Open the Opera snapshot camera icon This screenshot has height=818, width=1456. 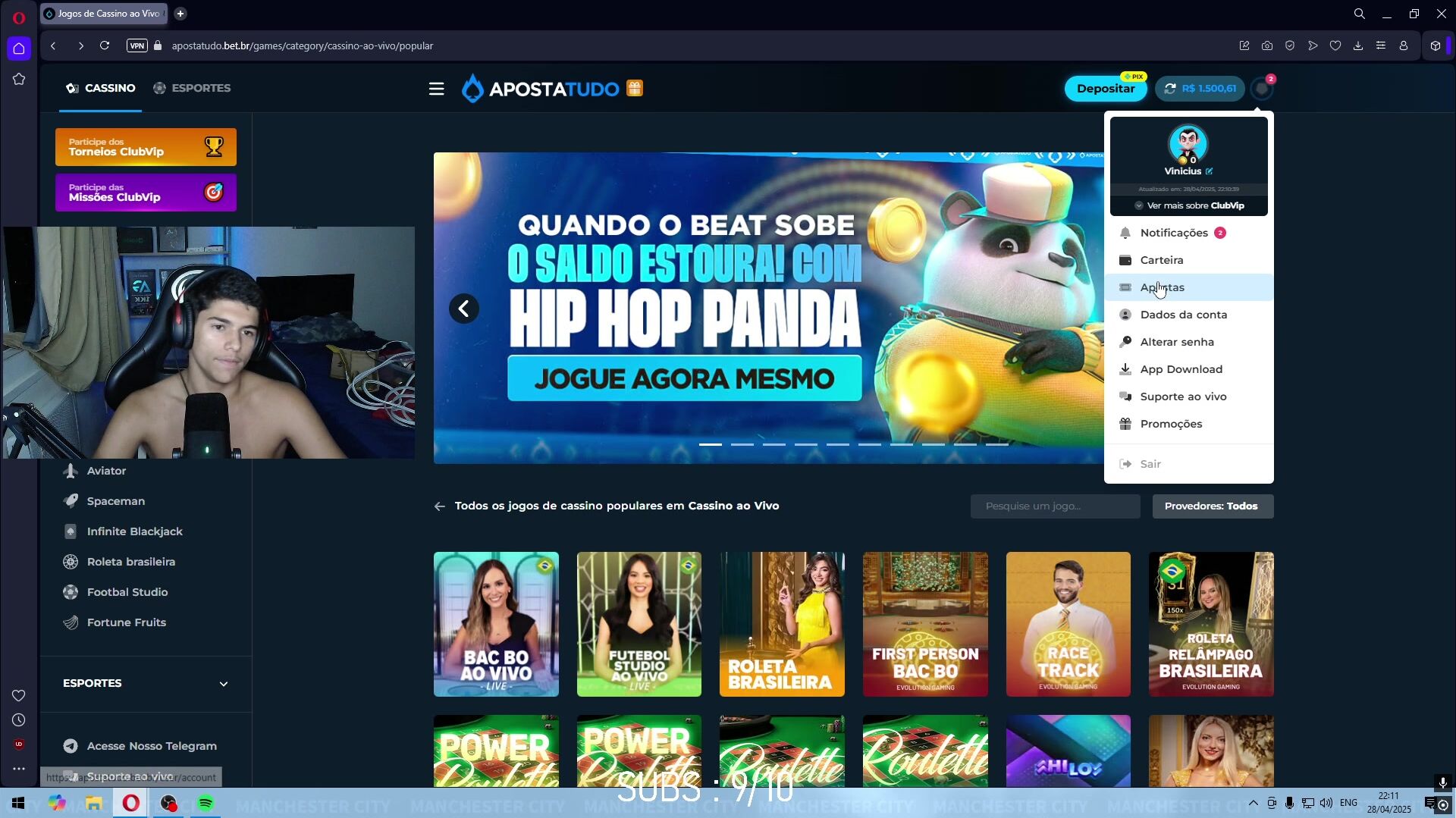pos(1267,45)
